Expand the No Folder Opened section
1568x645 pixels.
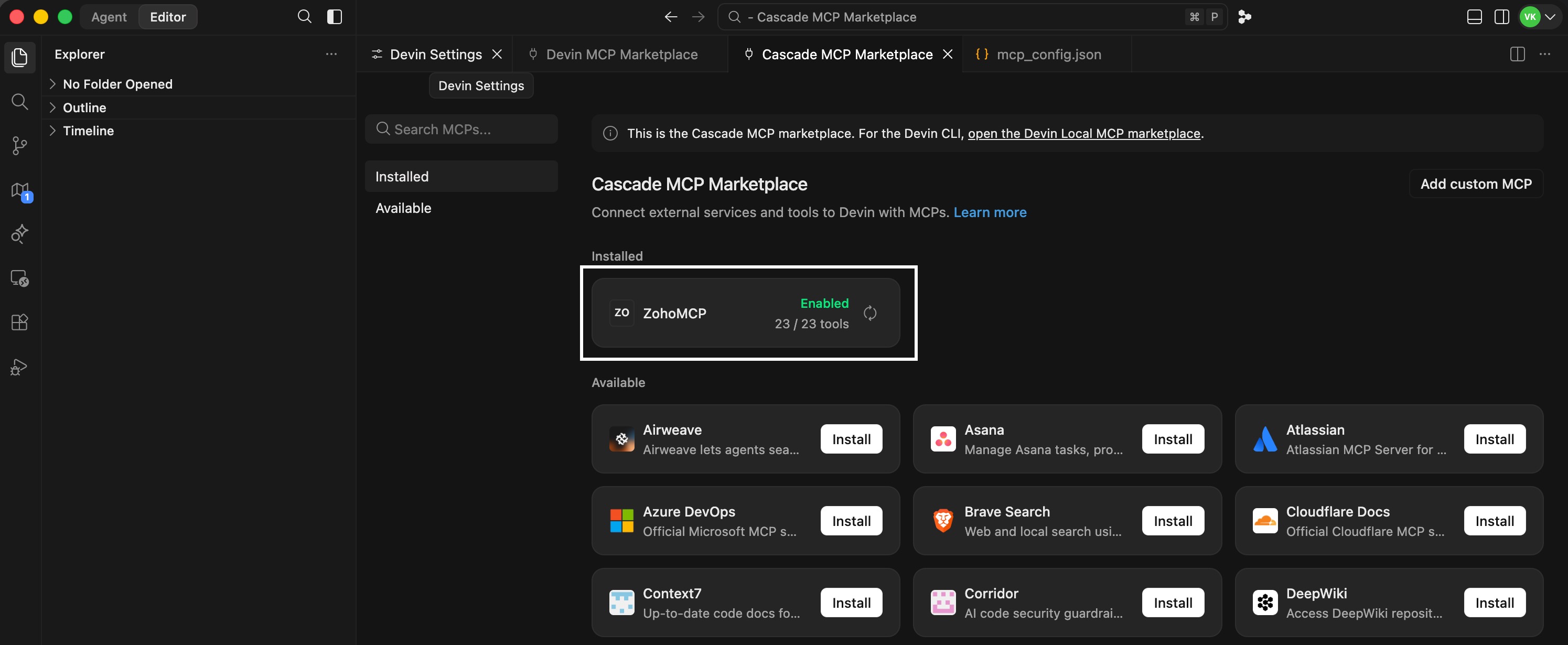(198, 84)
